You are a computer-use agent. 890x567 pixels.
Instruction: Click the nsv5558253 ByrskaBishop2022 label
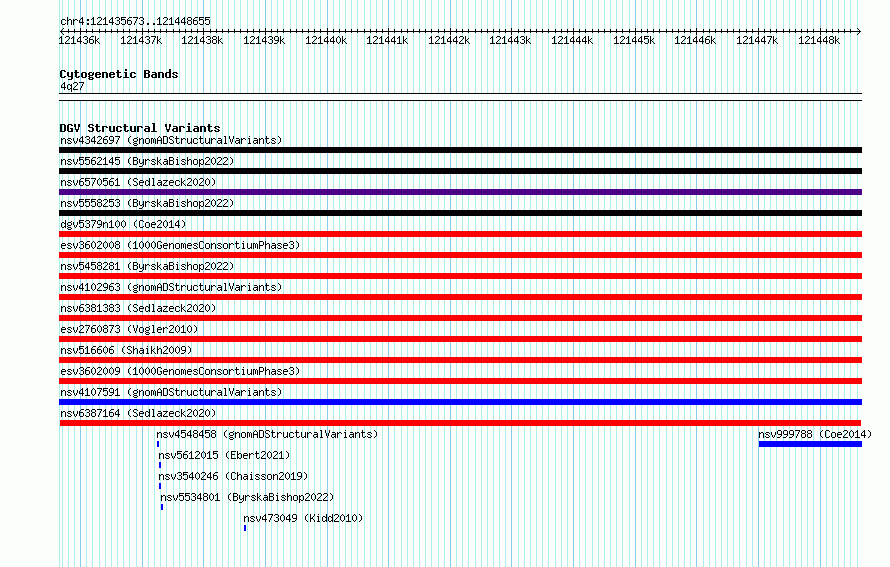(147, 203)
